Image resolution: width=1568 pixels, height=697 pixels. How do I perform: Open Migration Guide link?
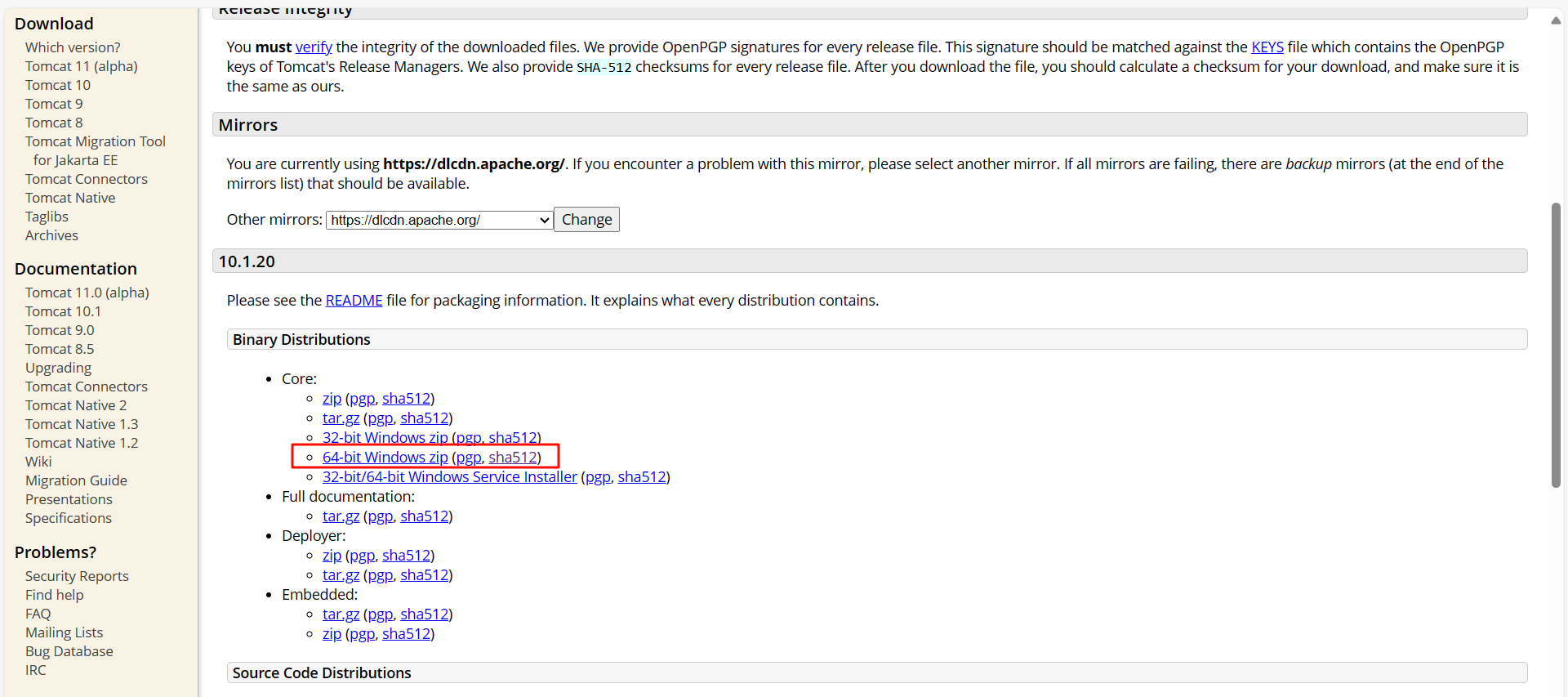(76, 480)
